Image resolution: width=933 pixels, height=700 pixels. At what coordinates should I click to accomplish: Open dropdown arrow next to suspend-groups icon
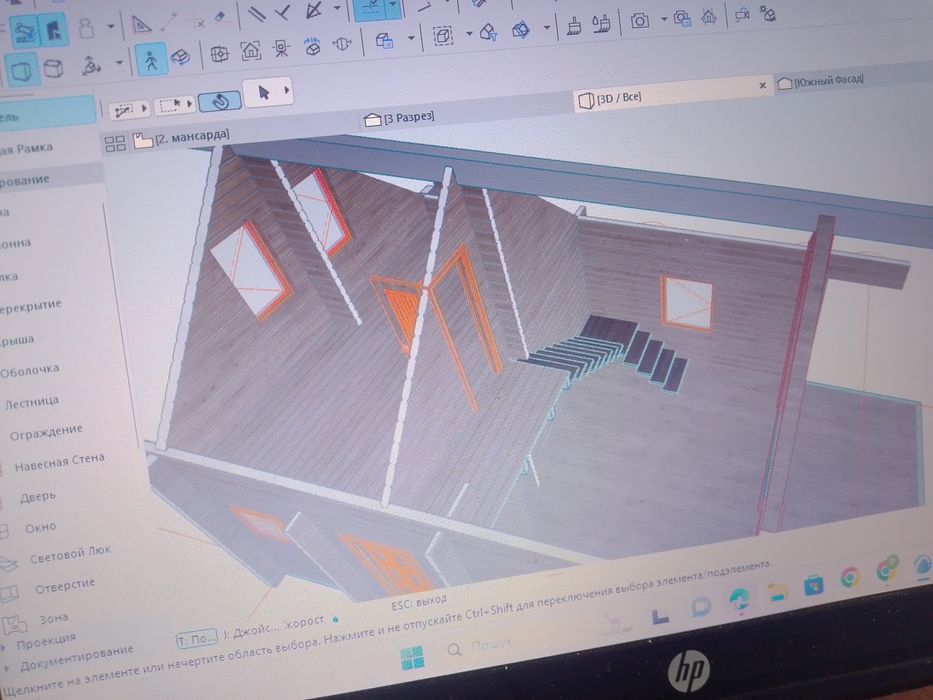click(111, 27)
